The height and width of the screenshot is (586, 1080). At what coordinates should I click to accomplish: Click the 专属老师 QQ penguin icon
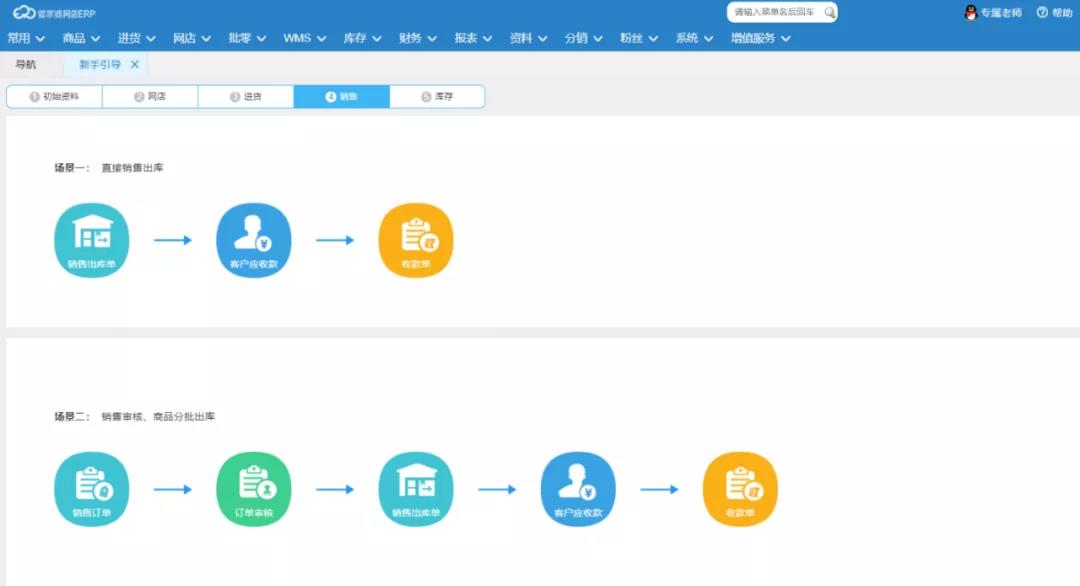(x=969, y=12)
